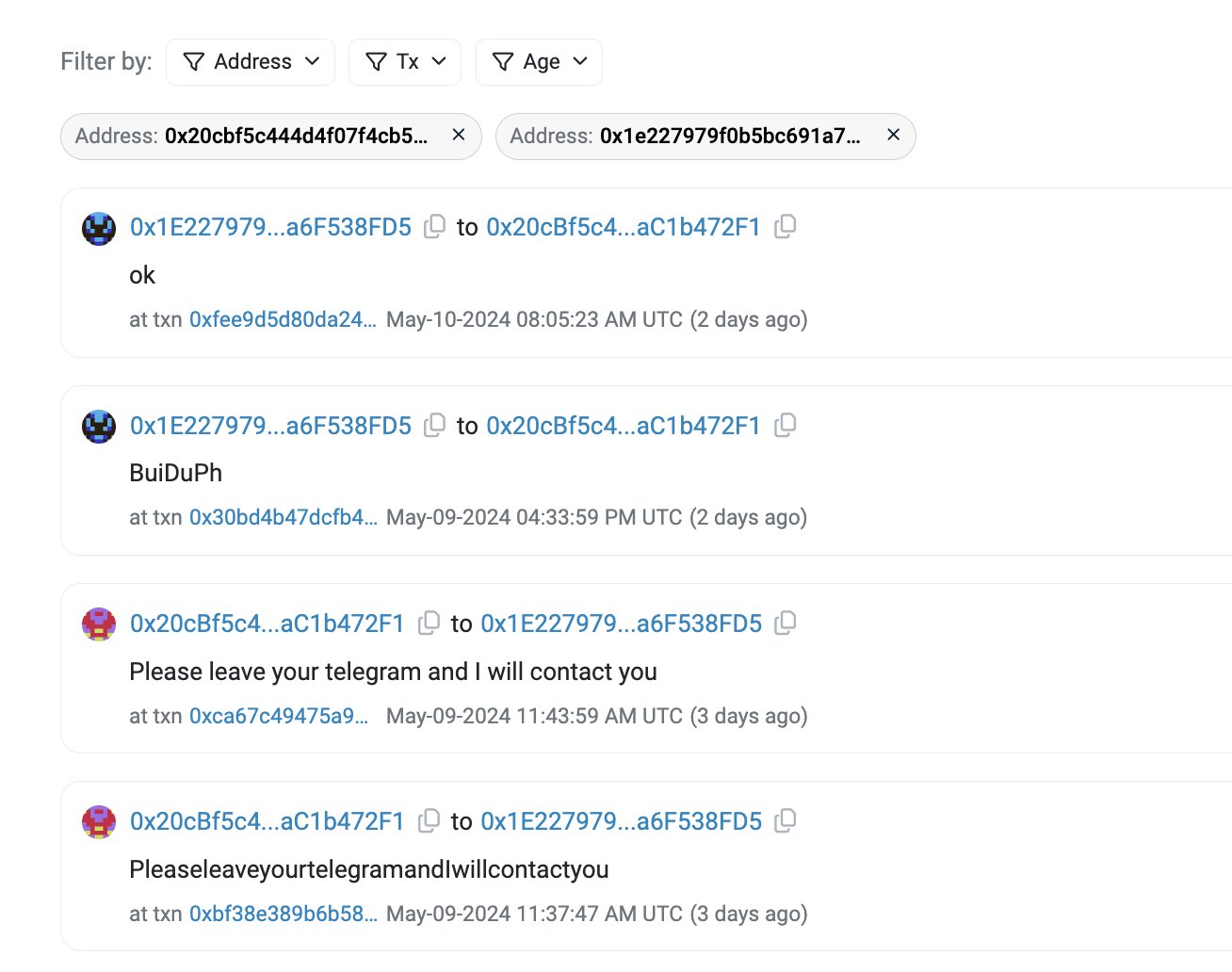Copy recipient address in the 'BuiDuPh' message
This screenshot has width=1232, height=972.
785,426
